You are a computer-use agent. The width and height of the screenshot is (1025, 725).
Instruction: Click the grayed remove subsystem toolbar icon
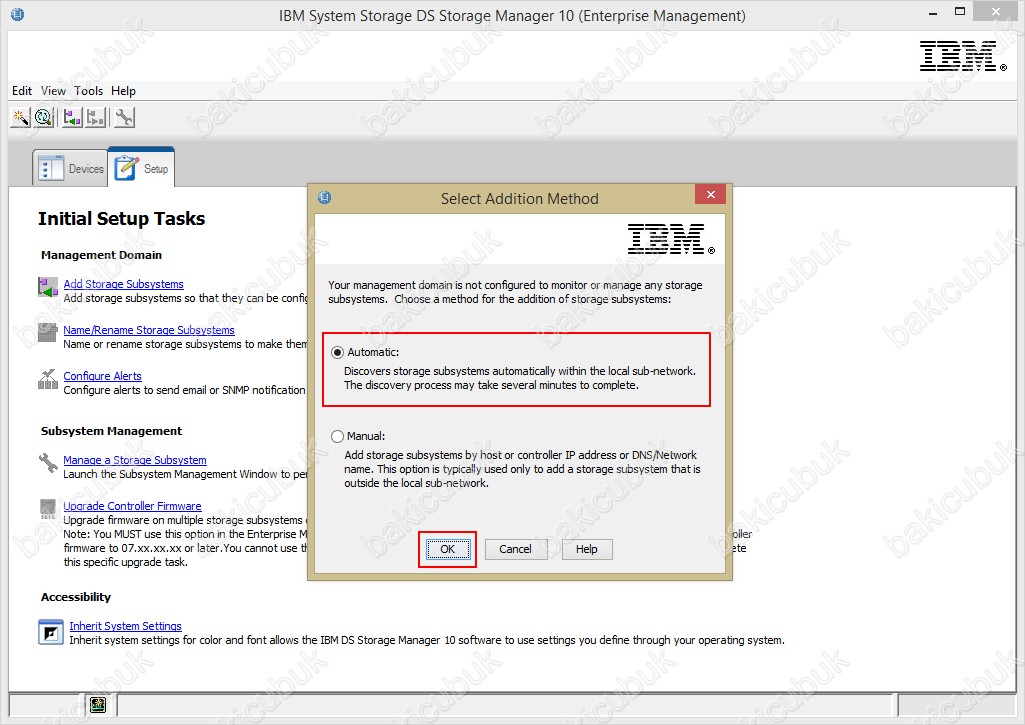pos(95,118)
